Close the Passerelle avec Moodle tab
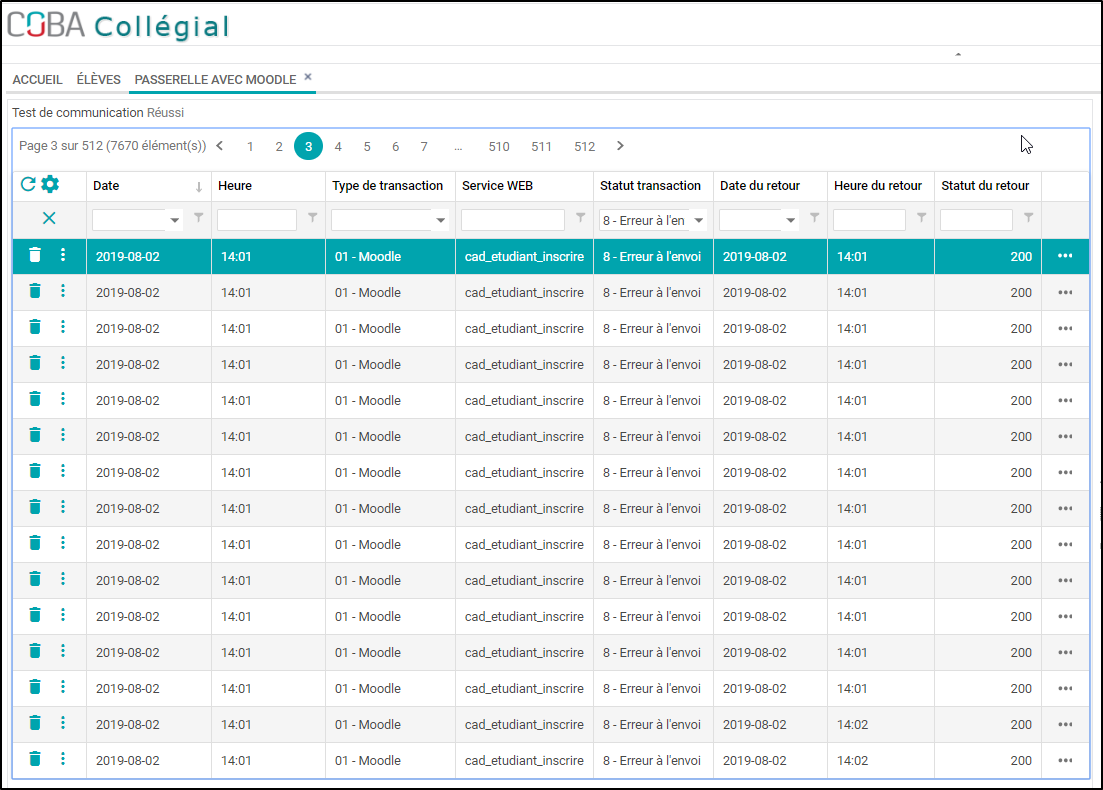Image resolution: width=1103 pixels, height=790 pixels. click(308, 77)
